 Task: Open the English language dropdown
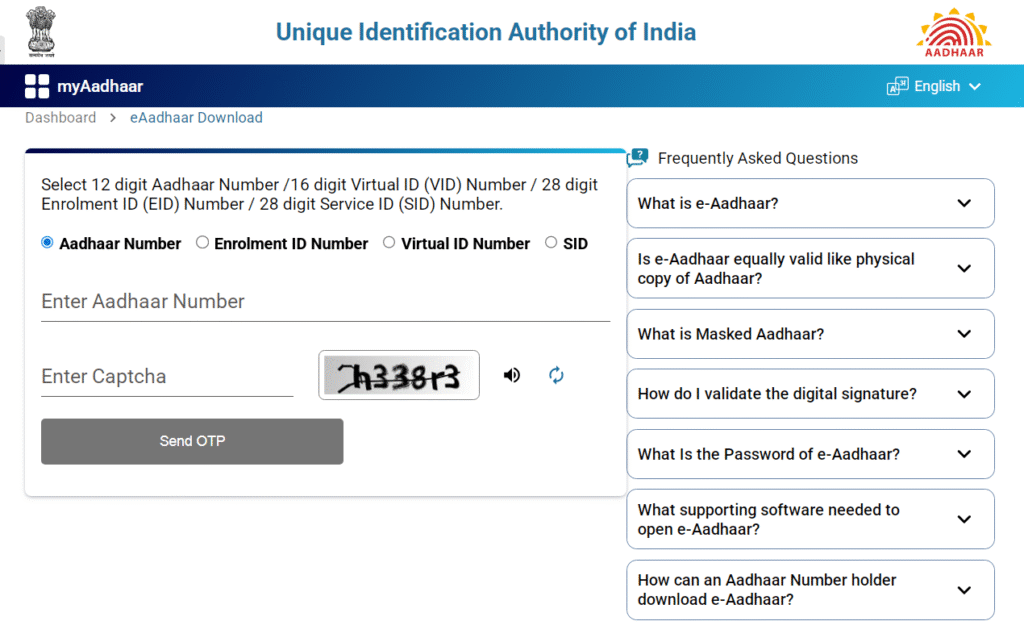click(x=940, y=86)
